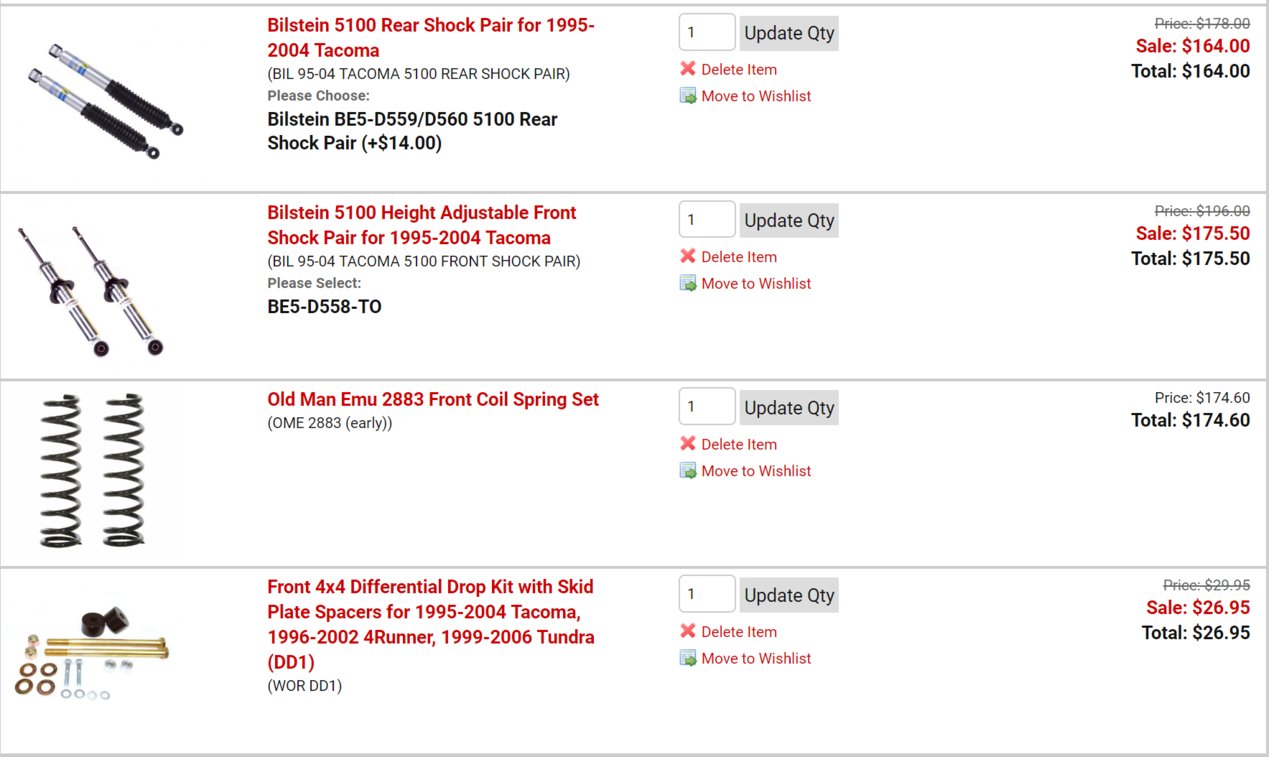
Task: Open Bilstein 5100 Rear Shock Pair product link
Action: 431,38
